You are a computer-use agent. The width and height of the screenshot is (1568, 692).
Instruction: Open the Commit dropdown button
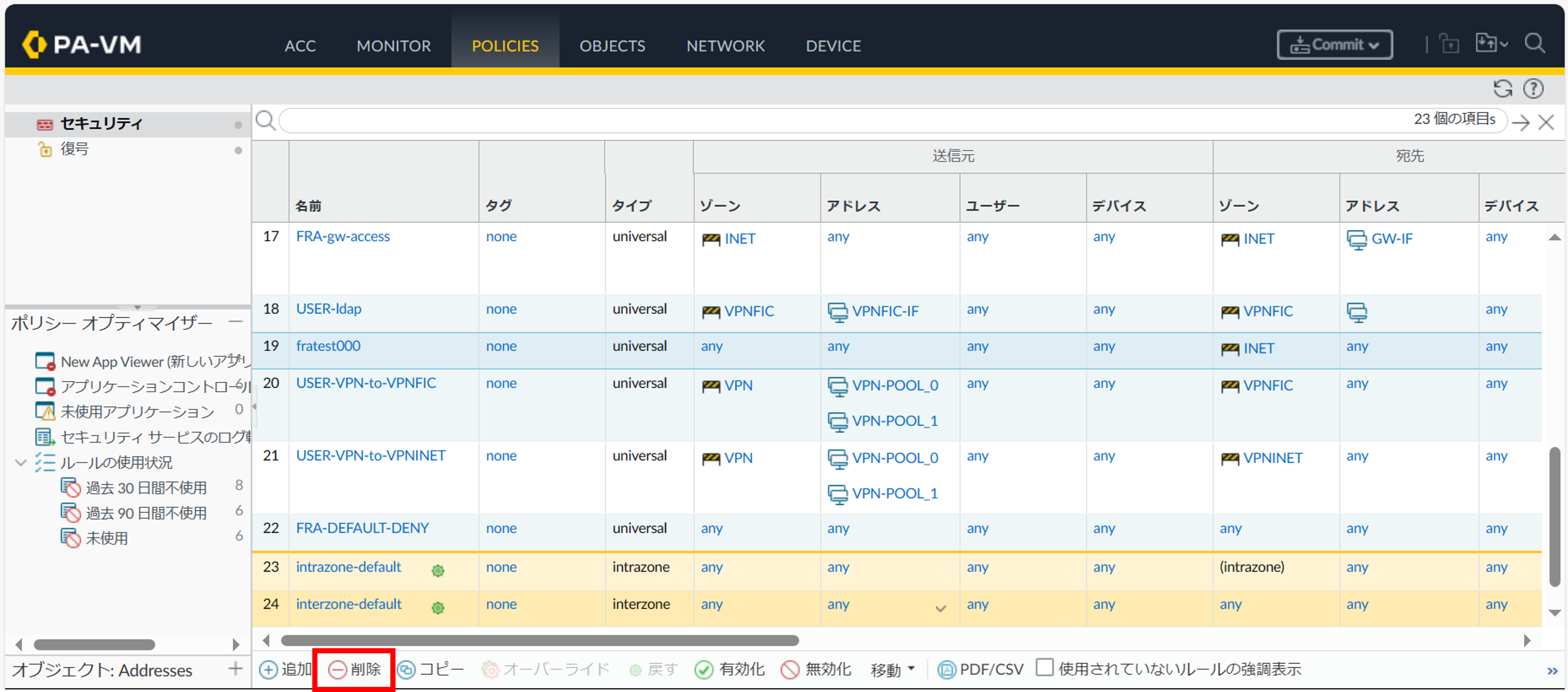pos(1334,45)
